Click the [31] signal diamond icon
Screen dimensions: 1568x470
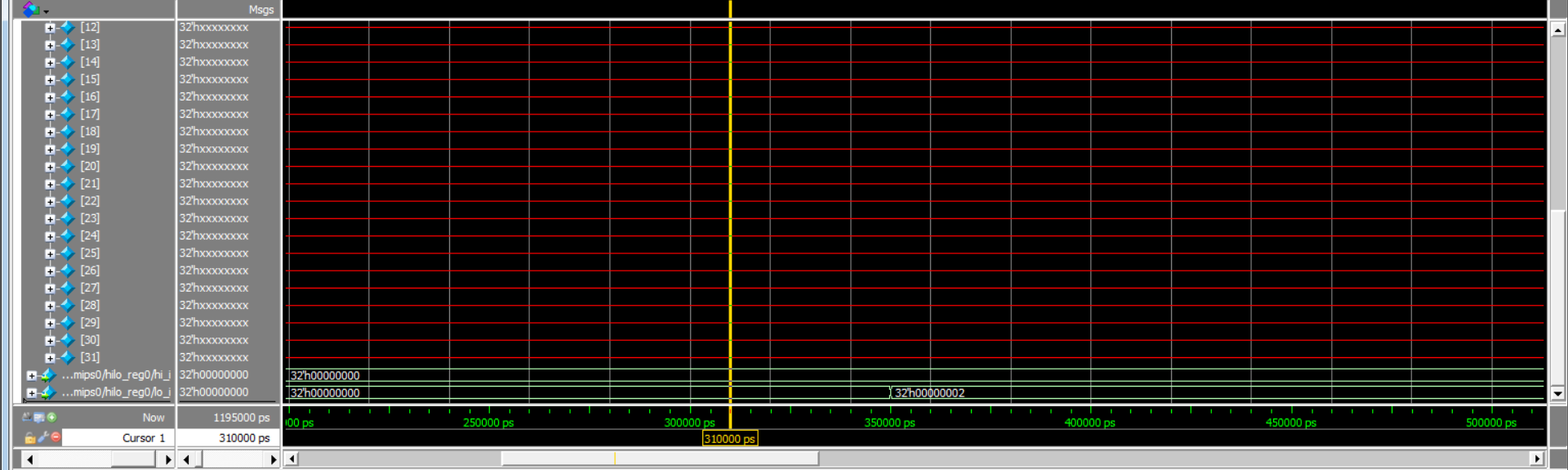click(68, 358)
